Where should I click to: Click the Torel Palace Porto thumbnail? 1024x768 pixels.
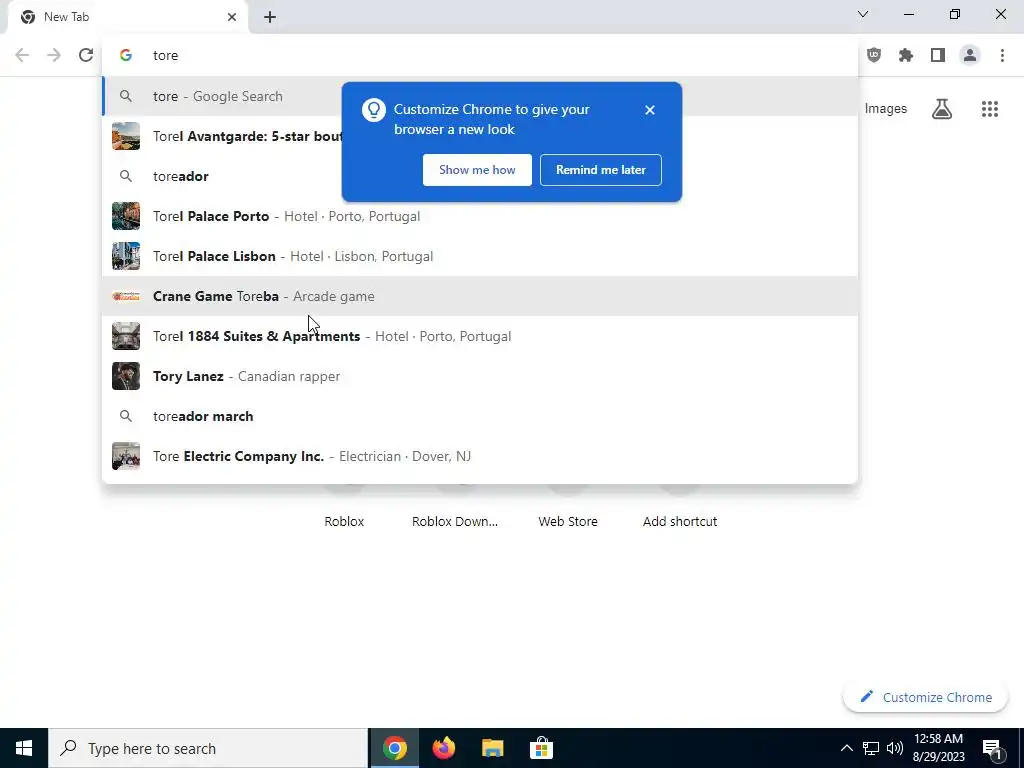pos(125,216)
